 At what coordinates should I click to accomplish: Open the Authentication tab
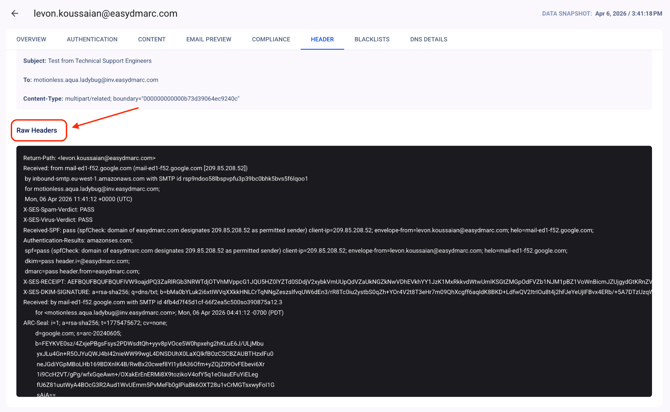click(x=92, y=40)
